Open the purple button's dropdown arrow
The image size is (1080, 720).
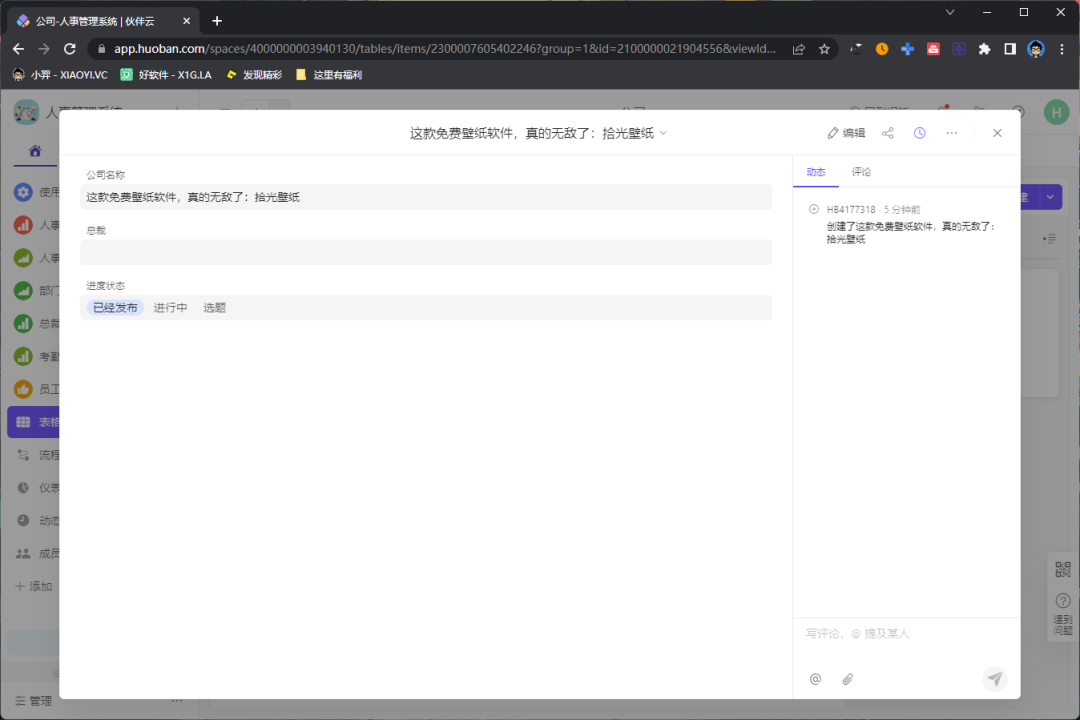1051,197
